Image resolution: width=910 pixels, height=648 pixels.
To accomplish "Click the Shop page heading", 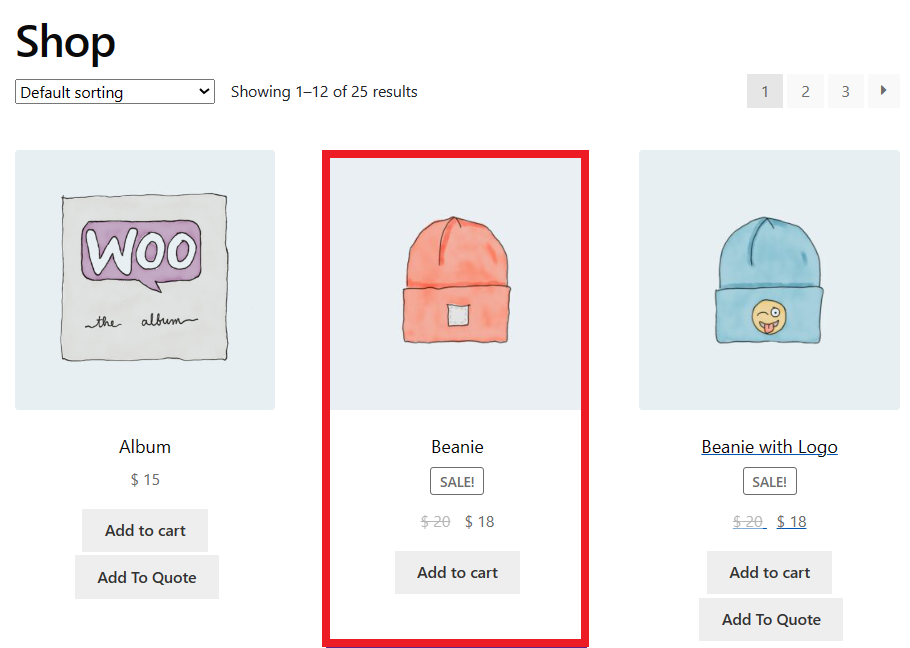I will 64,41.
